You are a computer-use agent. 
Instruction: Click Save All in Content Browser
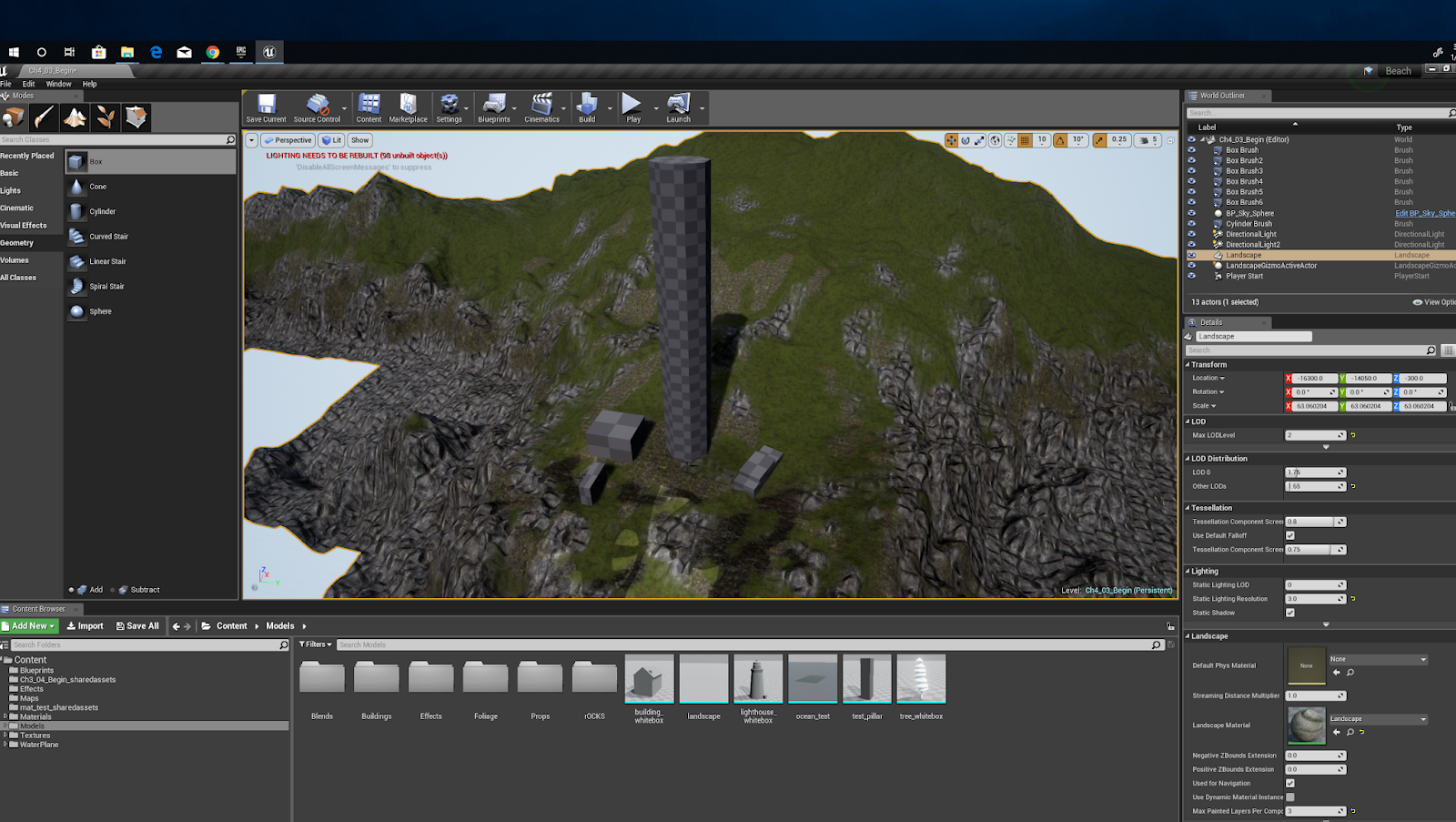137,626
